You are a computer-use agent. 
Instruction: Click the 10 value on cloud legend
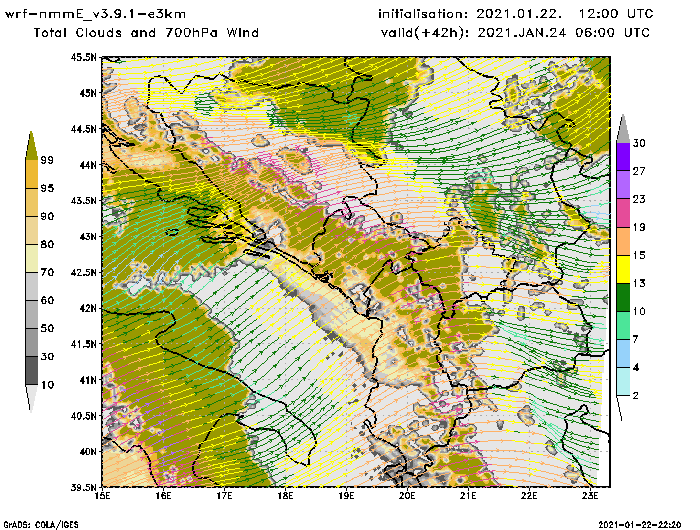[47, 384]
